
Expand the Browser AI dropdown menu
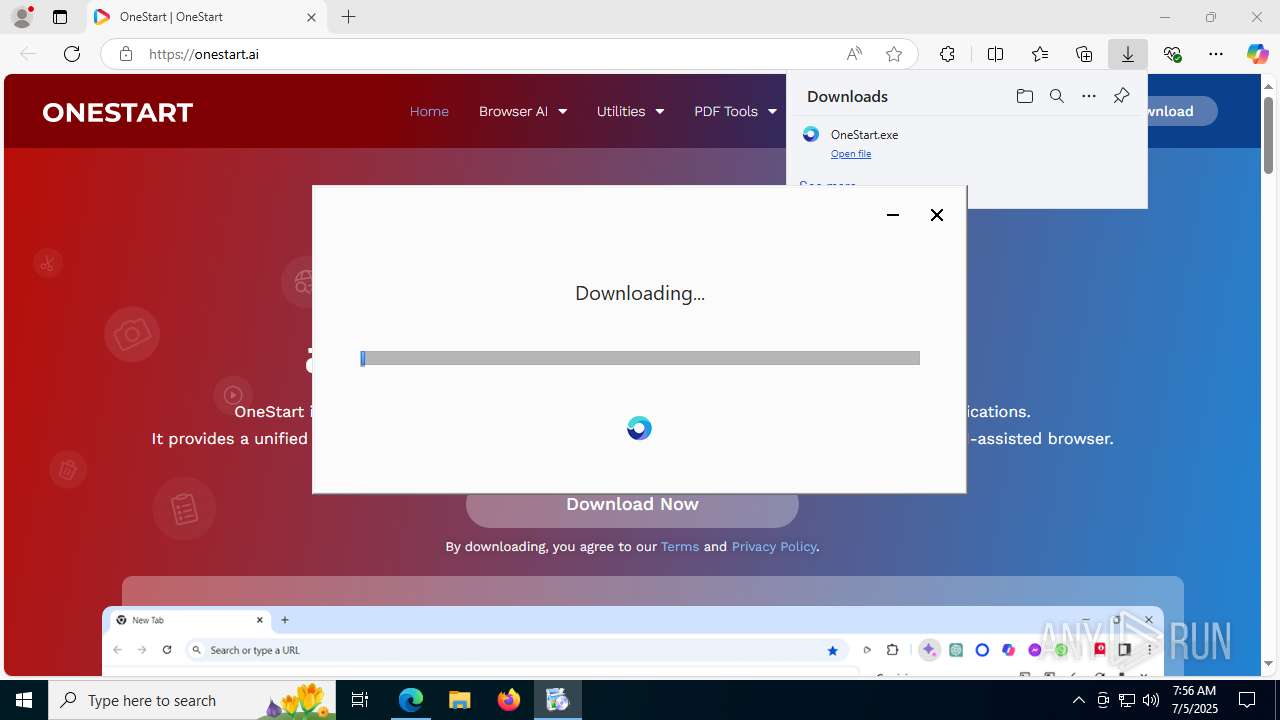coord(523,111)
